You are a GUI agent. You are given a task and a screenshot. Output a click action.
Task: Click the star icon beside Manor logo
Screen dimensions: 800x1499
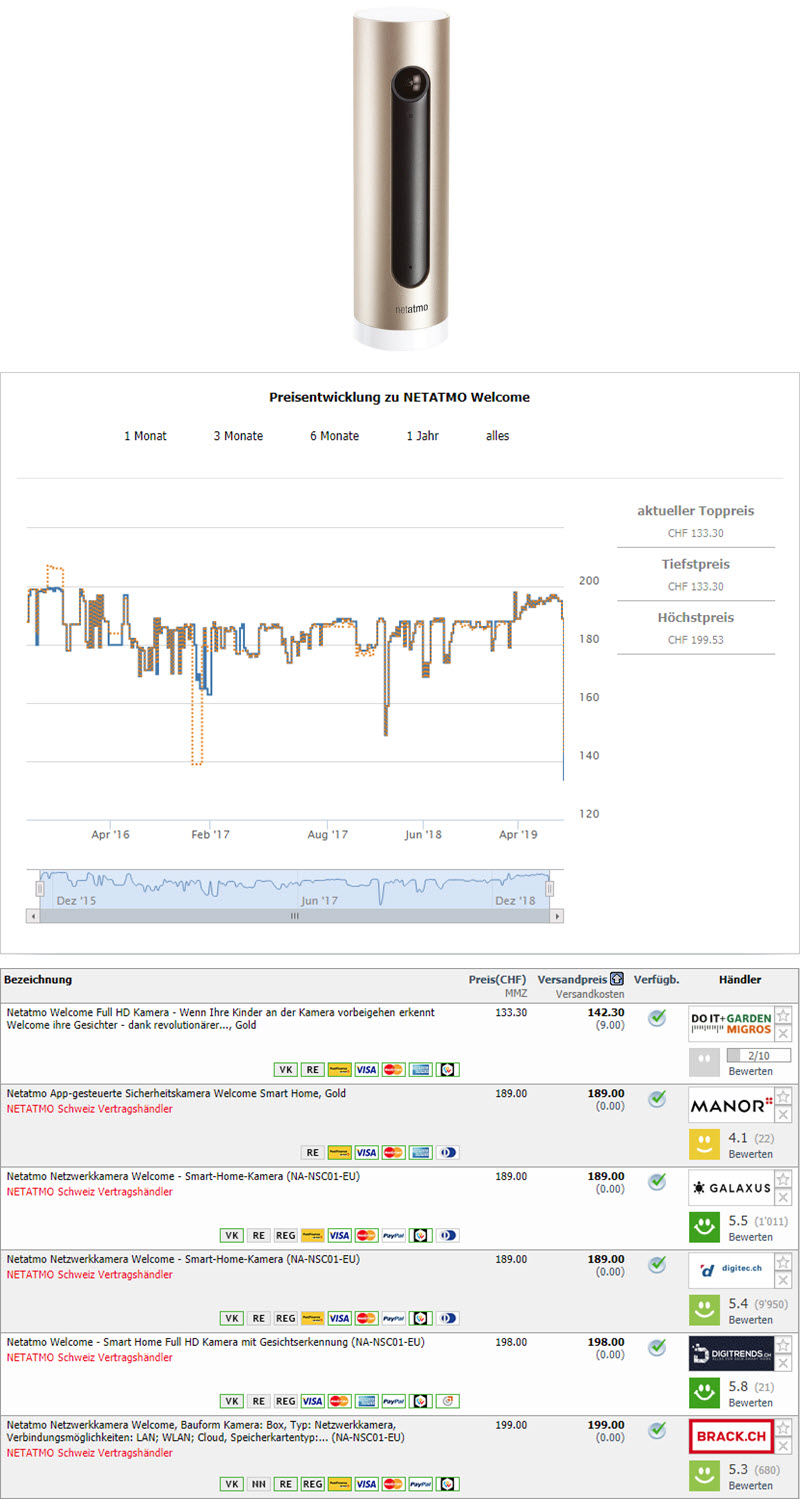[784, 1097]
